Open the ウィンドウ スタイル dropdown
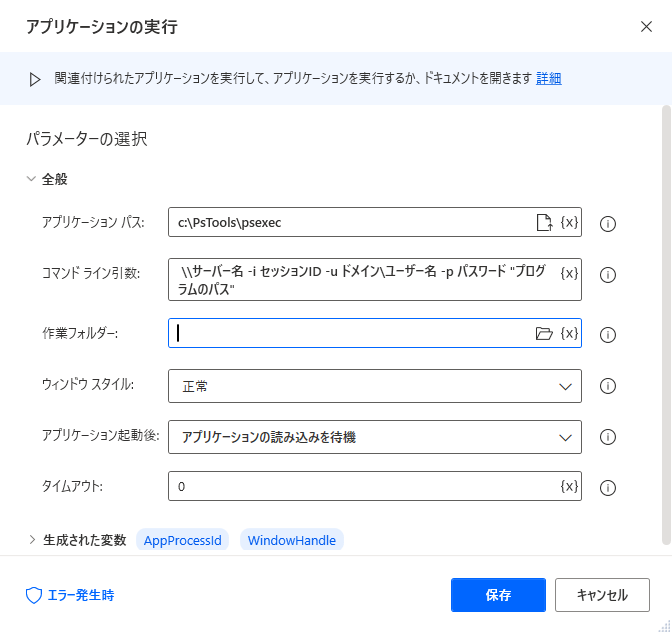The height and width of the screenshot is (634, 672). 375,386
